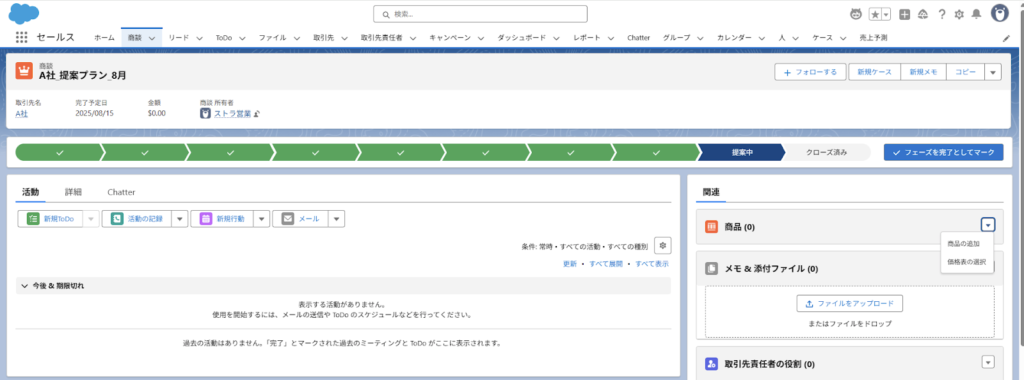This screenshot has height=380, width=1024.
Task: Open the Trailhead icon beside the help question mark
Action: [x=923, y=14]
